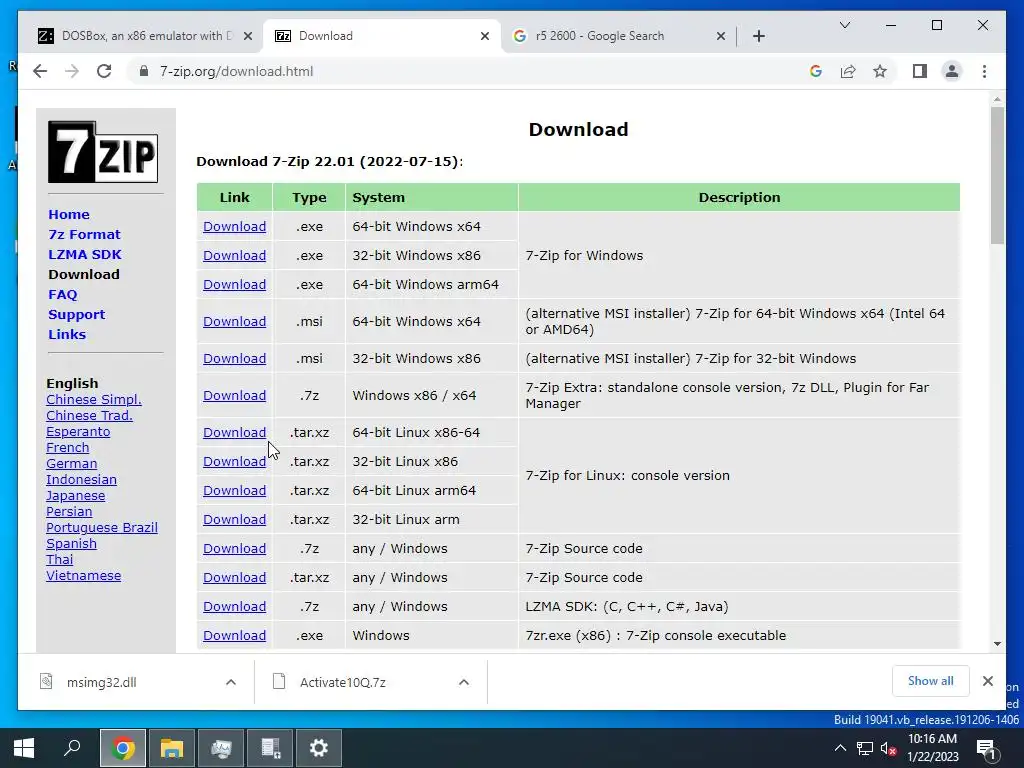Close the downloads bar
1024x768 pixels.
987,681
